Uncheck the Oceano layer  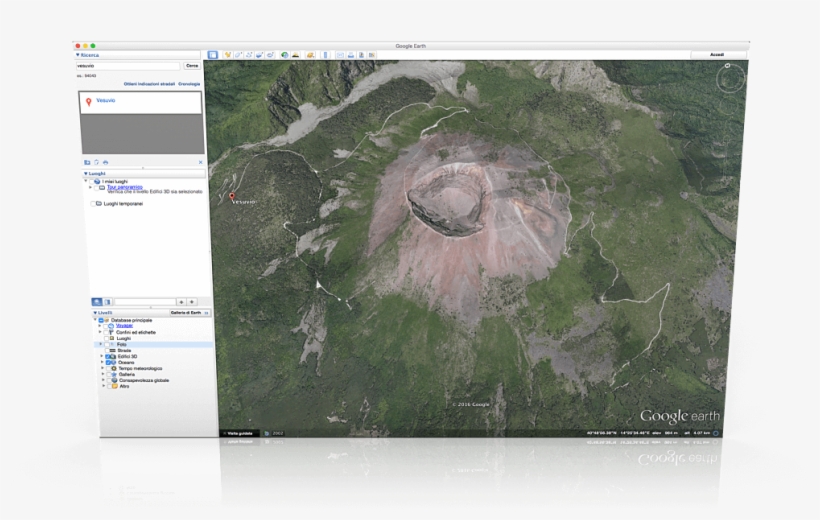(x=108, y=363)
